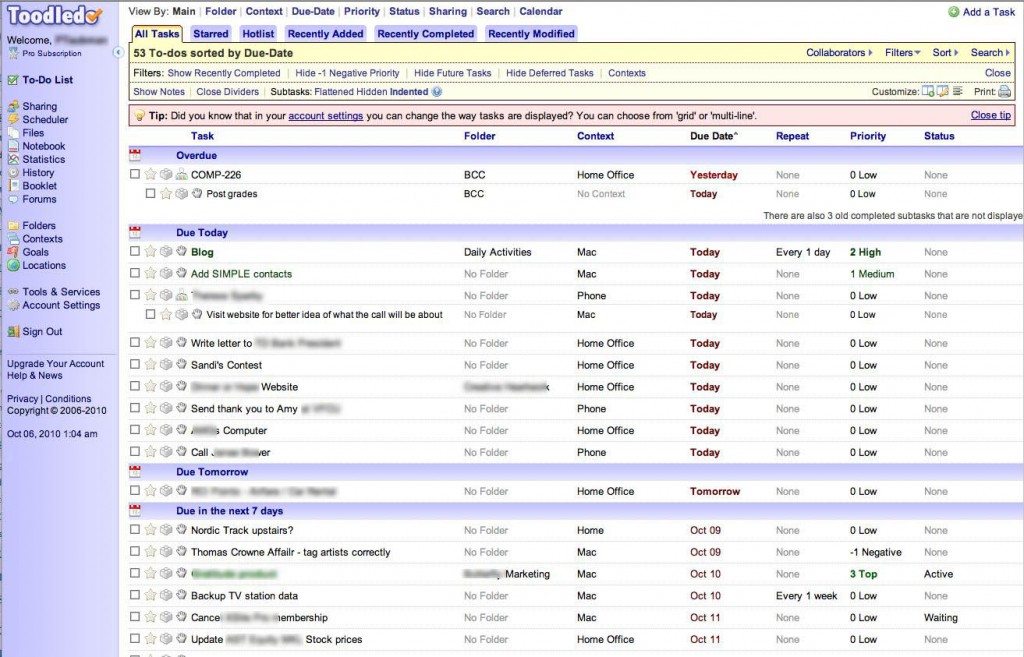The height and width of the screenshot is (657, 1024).
Task: Check Backup TV station data checkbox
Action: 135,595
